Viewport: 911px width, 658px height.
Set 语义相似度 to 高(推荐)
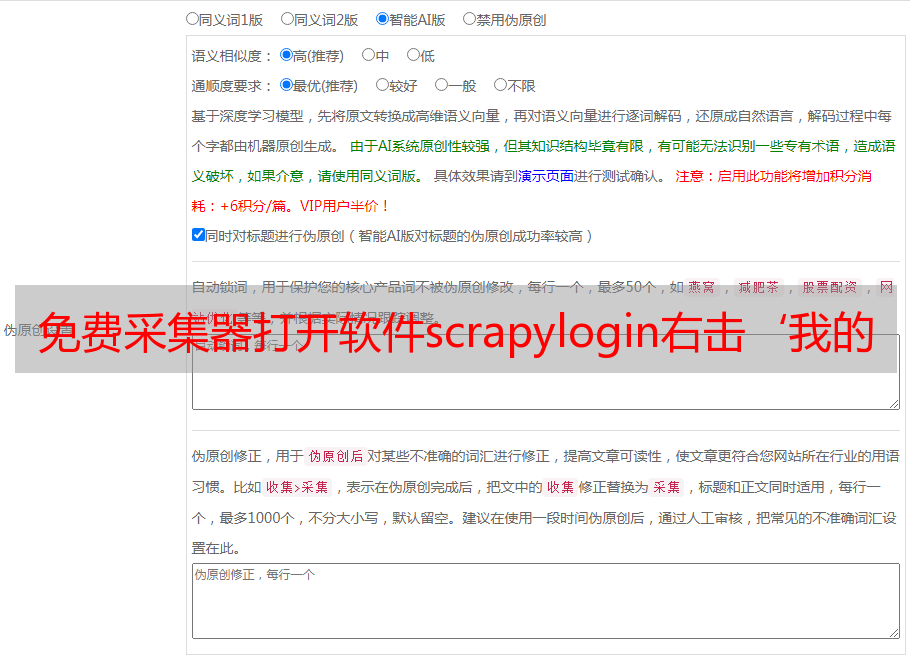point(286,55)
